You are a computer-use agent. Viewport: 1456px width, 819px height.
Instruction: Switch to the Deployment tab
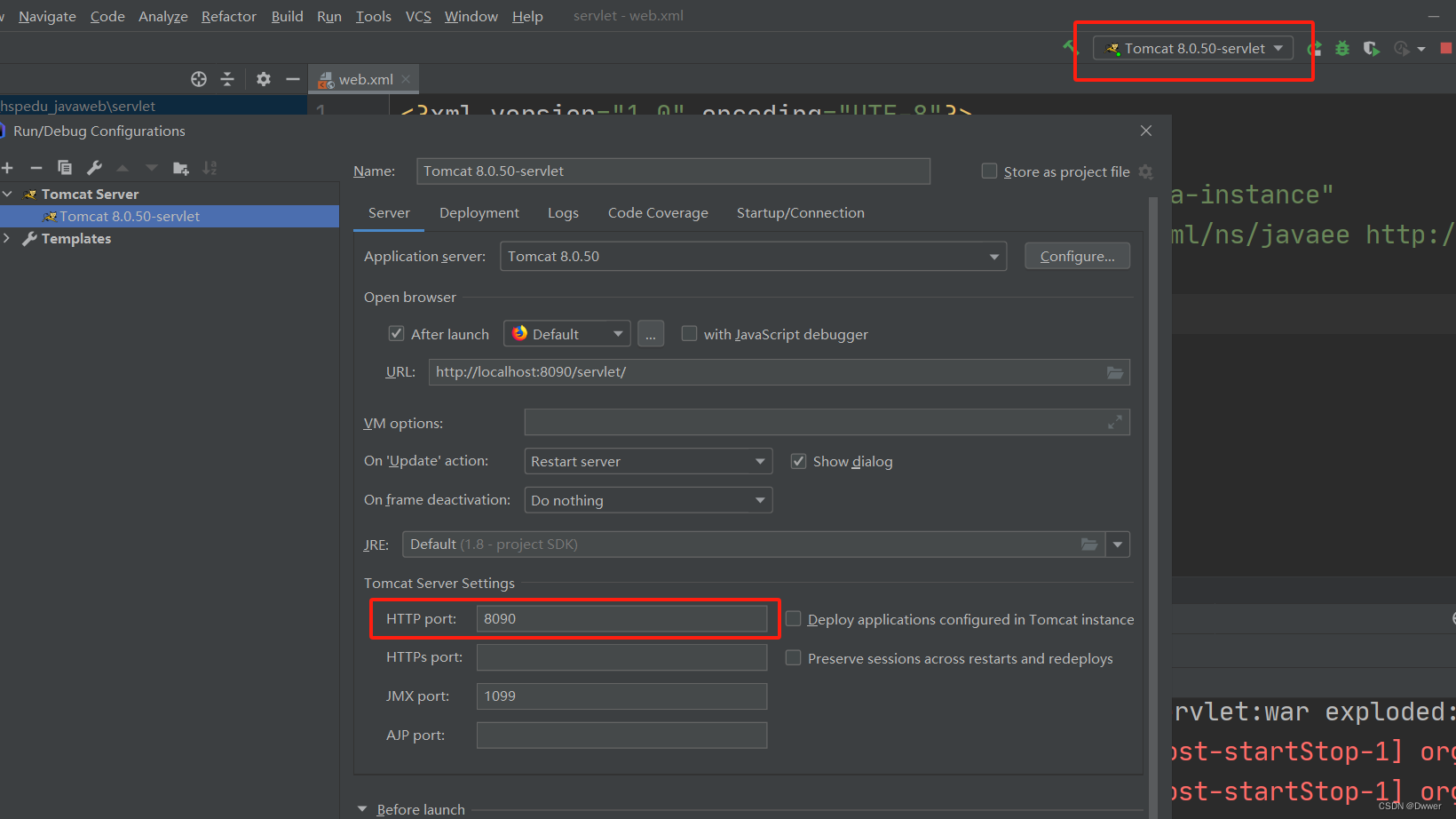coord(479,213)
